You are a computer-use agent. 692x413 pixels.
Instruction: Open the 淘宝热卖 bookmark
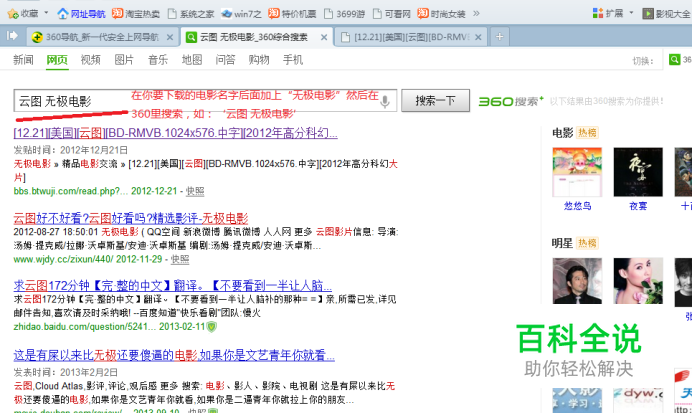coord(136,14)
